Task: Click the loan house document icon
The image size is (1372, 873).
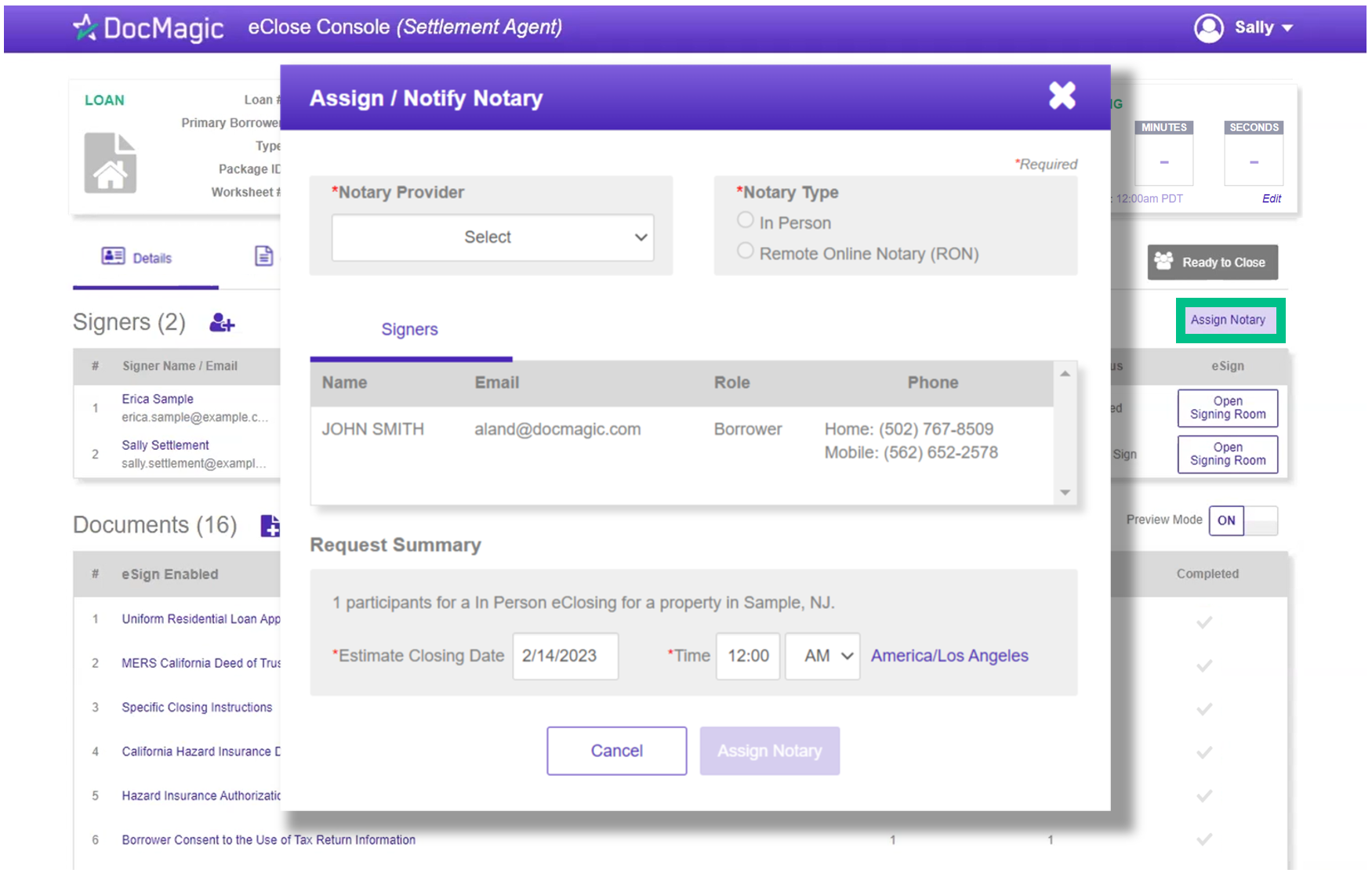Action: pyautogui.click(x=111, y=163)
